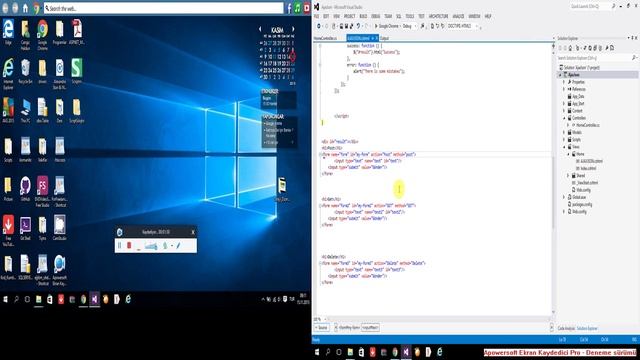Click the Windows Start button on left taskbar
This screenshot has height=360, width=640.
pos(5,299)
